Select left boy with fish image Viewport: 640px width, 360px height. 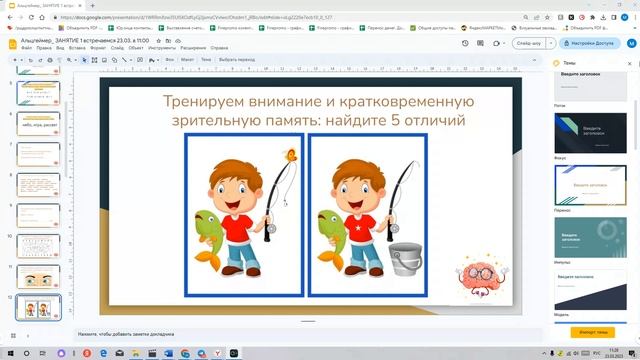pyautogui.click(x=244, y=215)
